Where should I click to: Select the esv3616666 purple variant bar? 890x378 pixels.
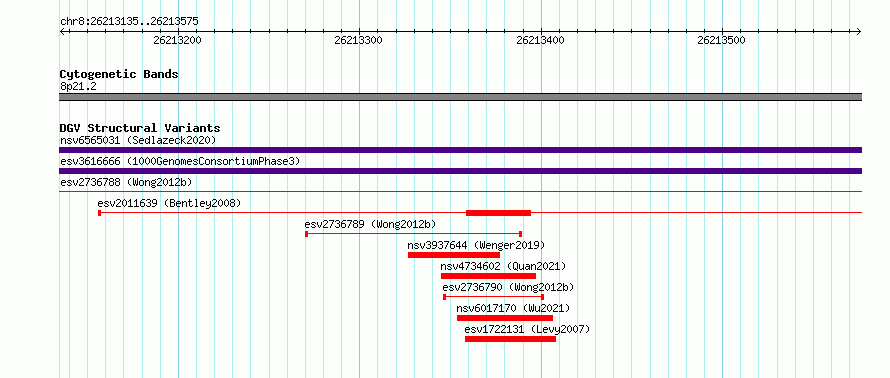460,171
